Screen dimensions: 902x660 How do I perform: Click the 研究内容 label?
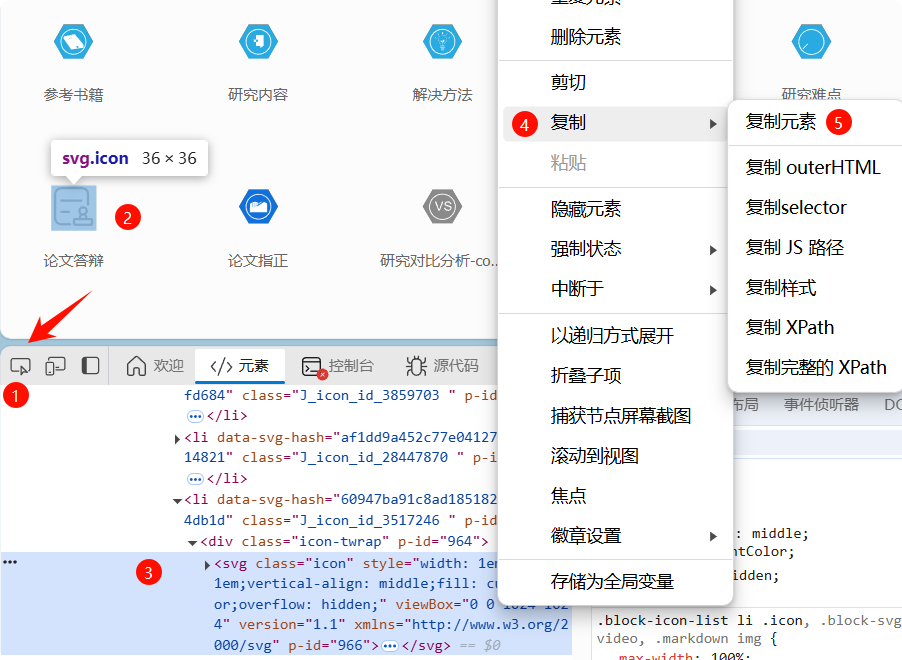click(x=258, y=95)
